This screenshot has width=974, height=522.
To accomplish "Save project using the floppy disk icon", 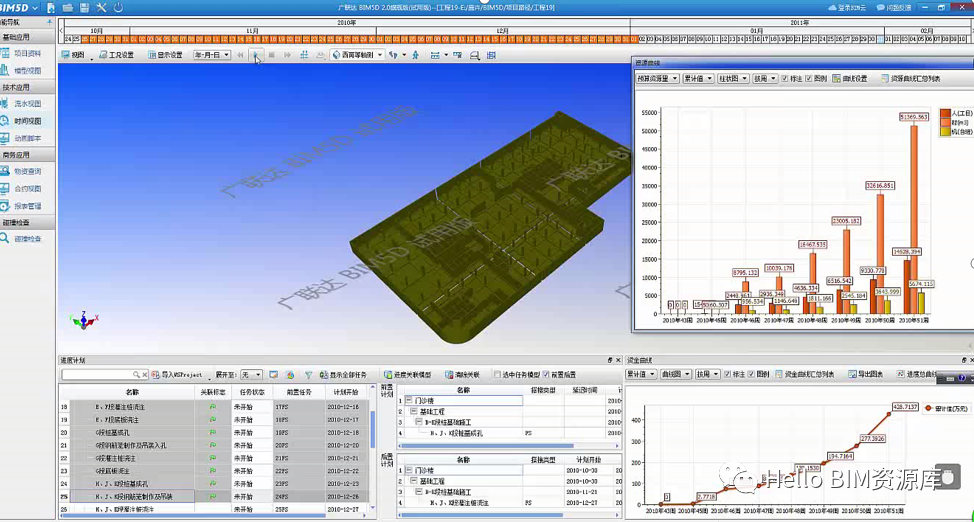I will coord(84,7).
